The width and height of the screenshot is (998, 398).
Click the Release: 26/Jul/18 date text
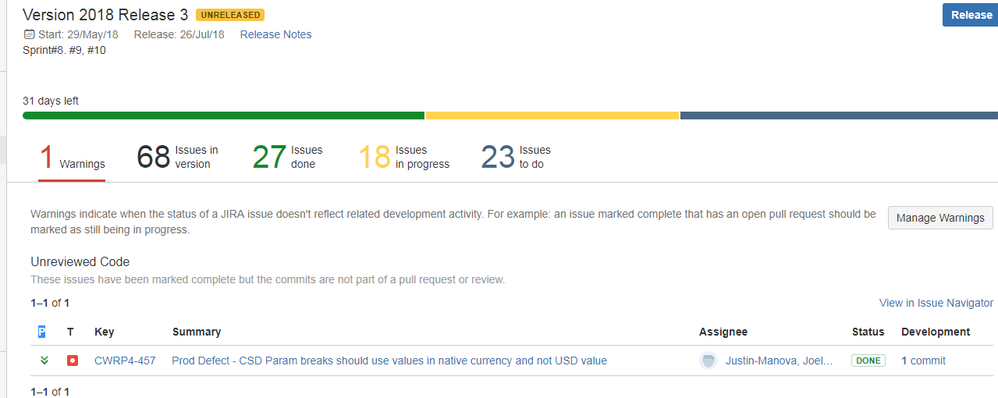coord(179,34)
